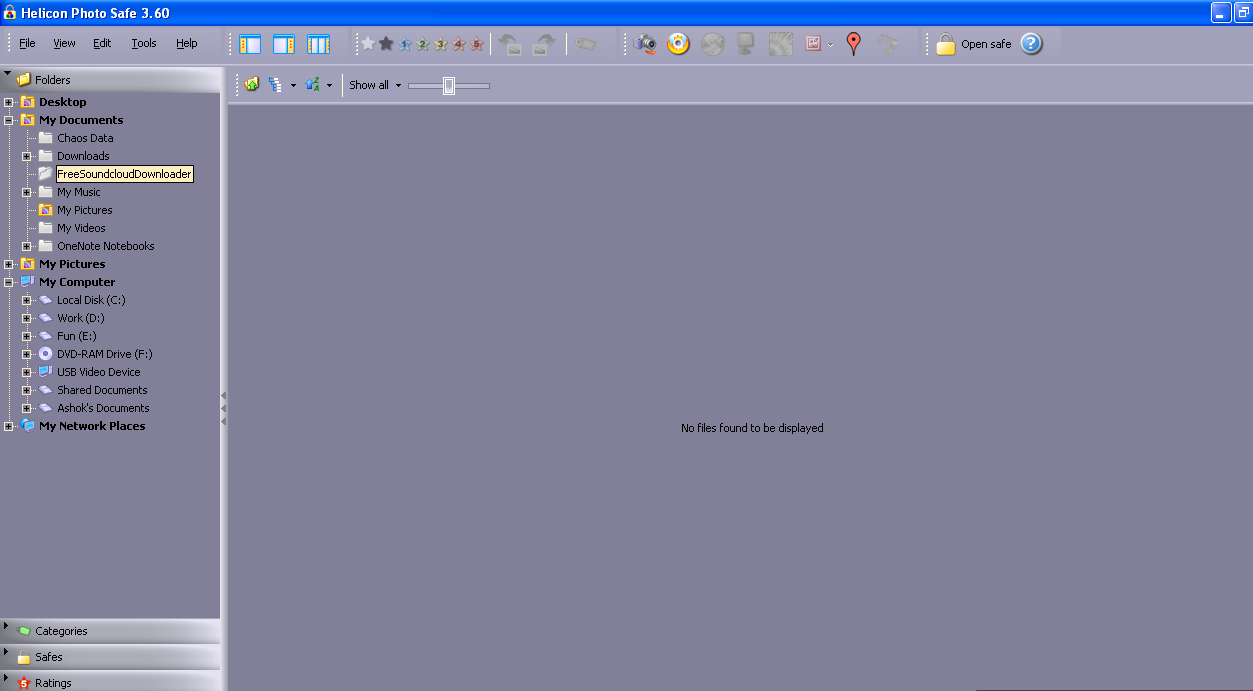Rotate image counter-clockwise

click(510, 44)
